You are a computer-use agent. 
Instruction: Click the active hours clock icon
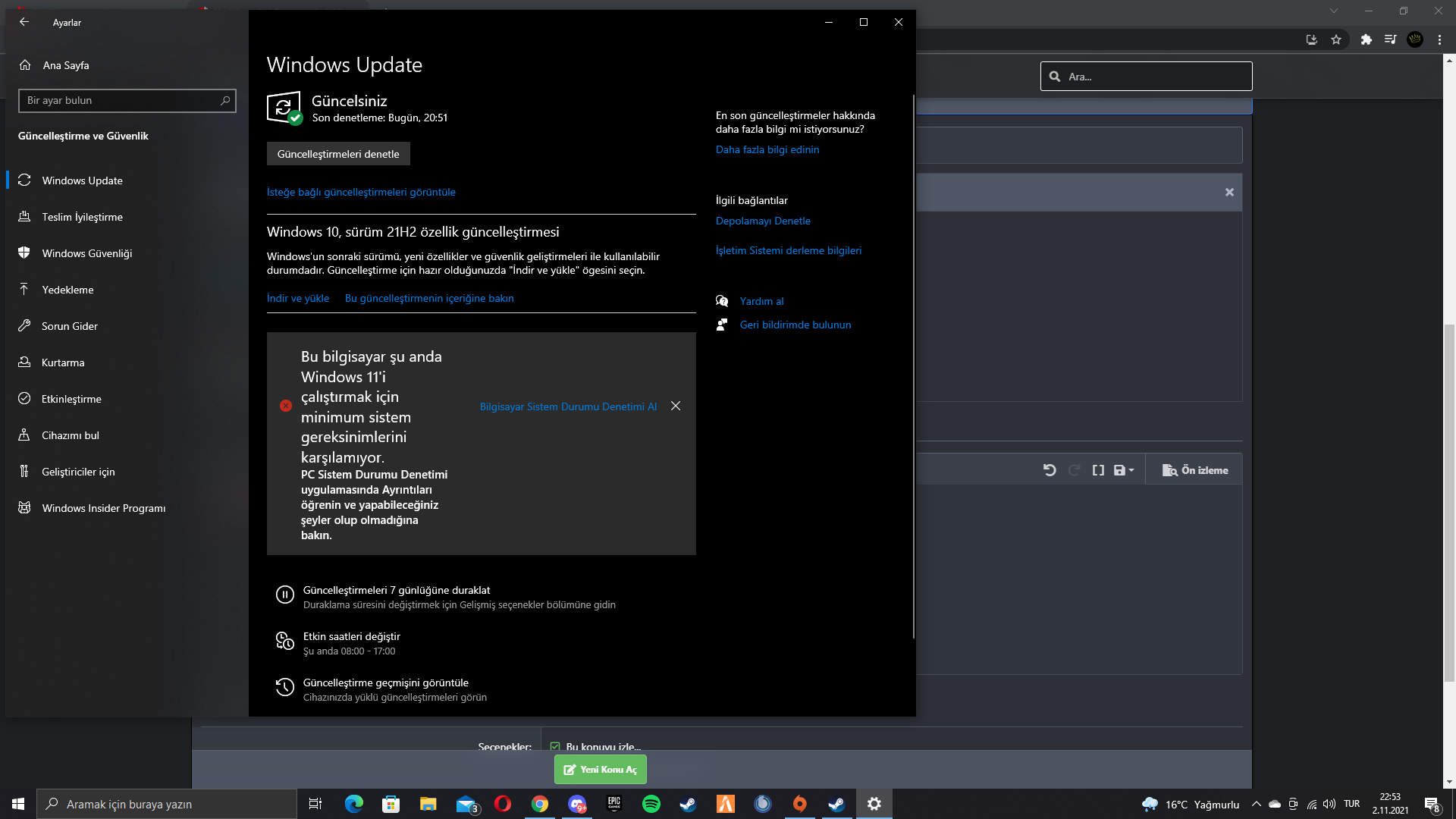(x=284, y=642)
